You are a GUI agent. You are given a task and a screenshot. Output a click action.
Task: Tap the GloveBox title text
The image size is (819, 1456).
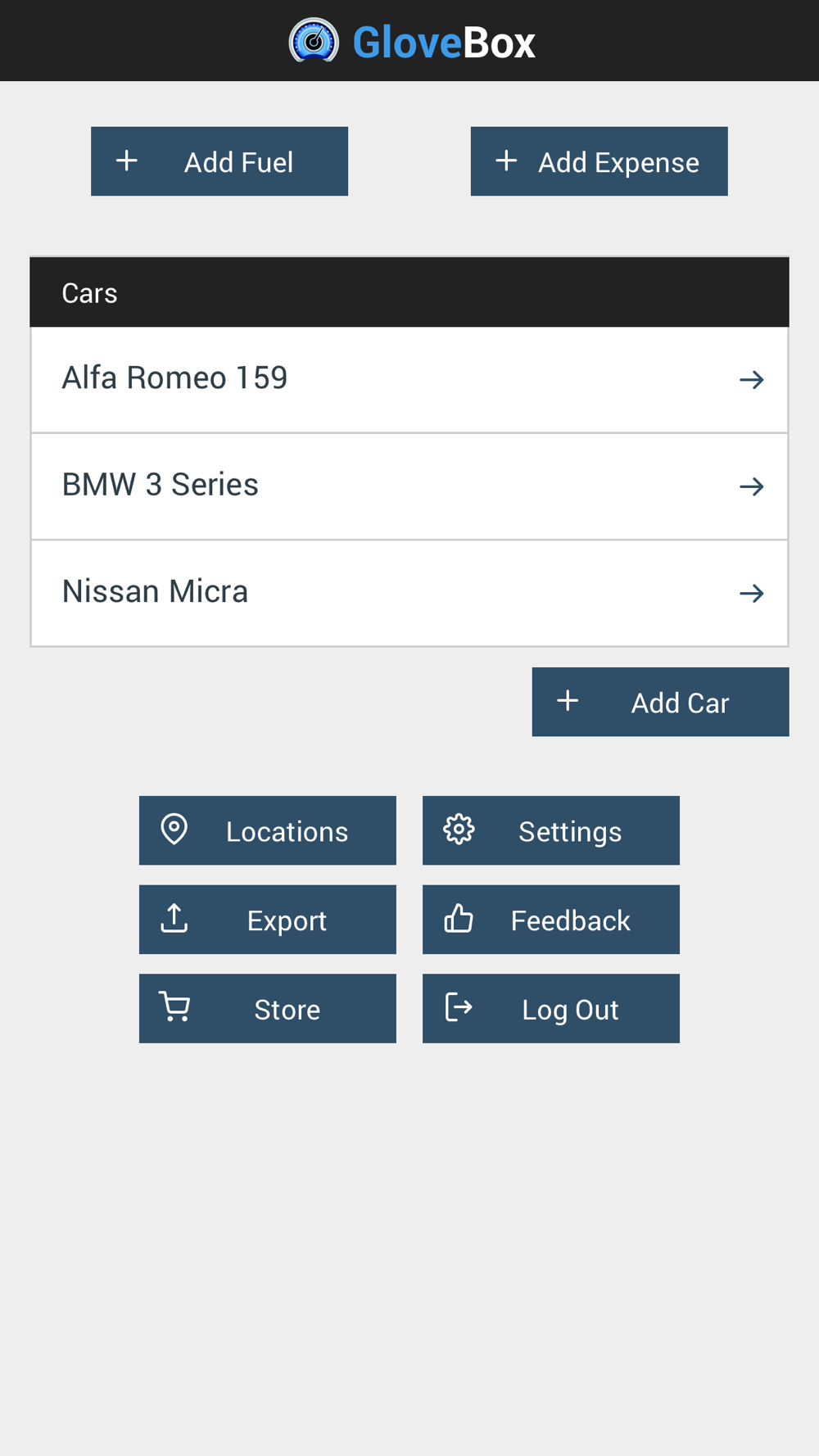pyautogui.click(x=444, y=43)
